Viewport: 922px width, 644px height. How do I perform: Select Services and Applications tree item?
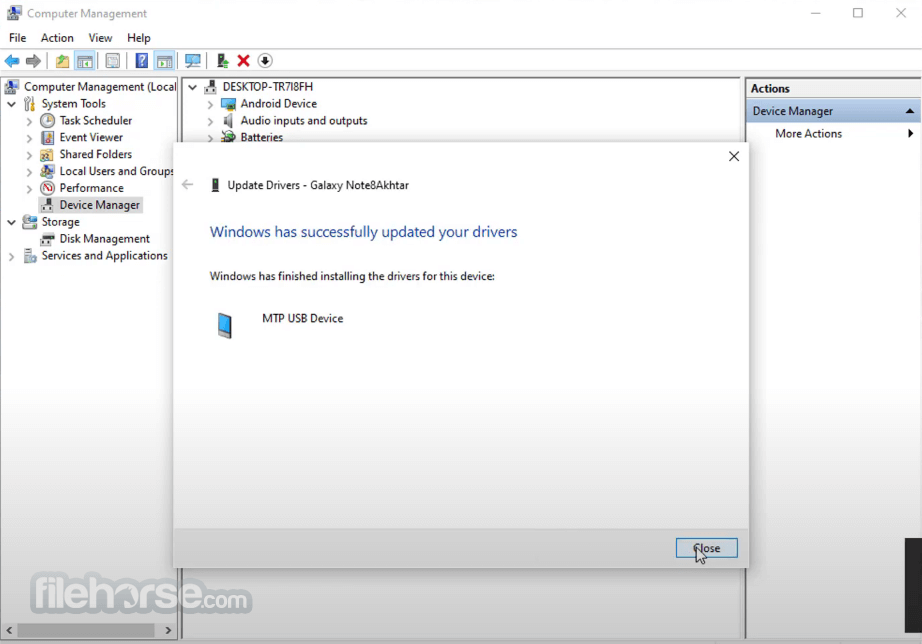(104, 256)
